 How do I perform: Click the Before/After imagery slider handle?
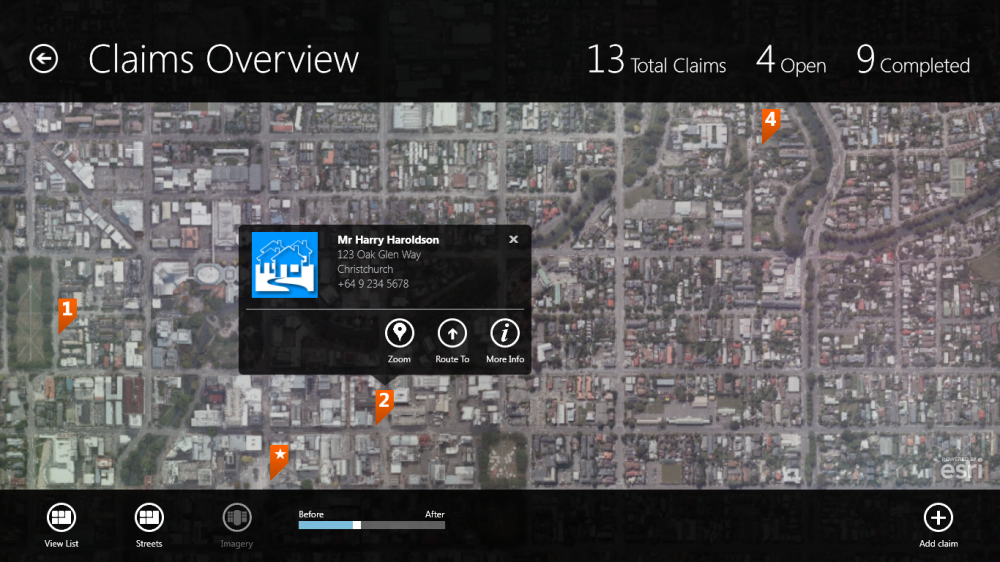tap(357, 525)
